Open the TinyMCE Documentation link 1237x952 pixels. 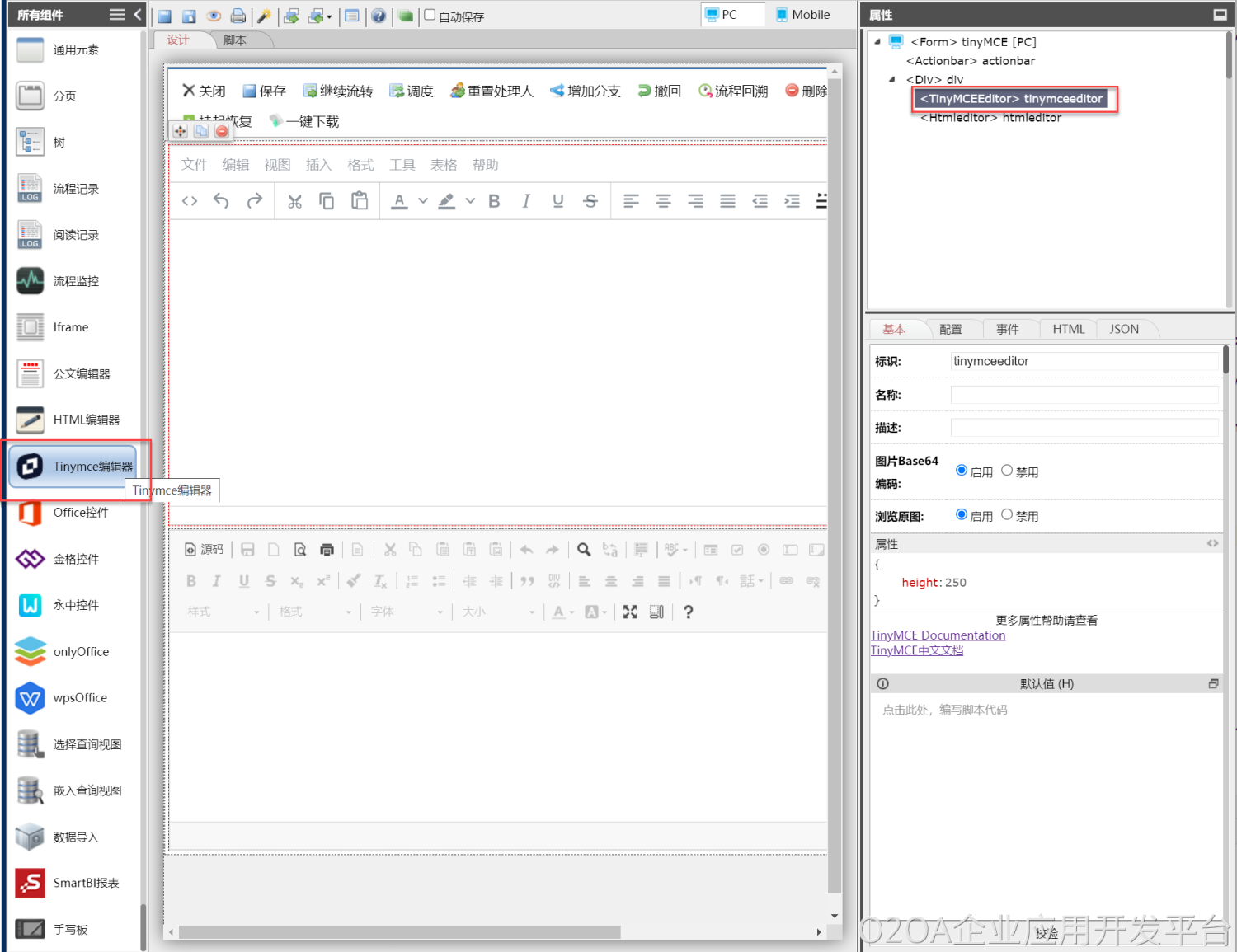pyautogui.click(x=938, y=635)
